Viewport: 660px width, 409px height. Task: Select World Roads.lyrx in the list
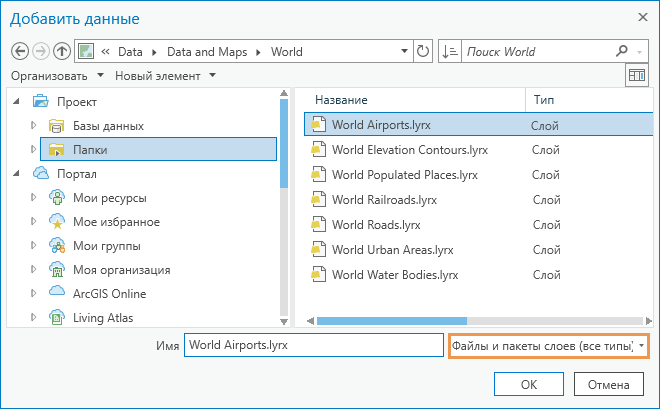point(376,225)
